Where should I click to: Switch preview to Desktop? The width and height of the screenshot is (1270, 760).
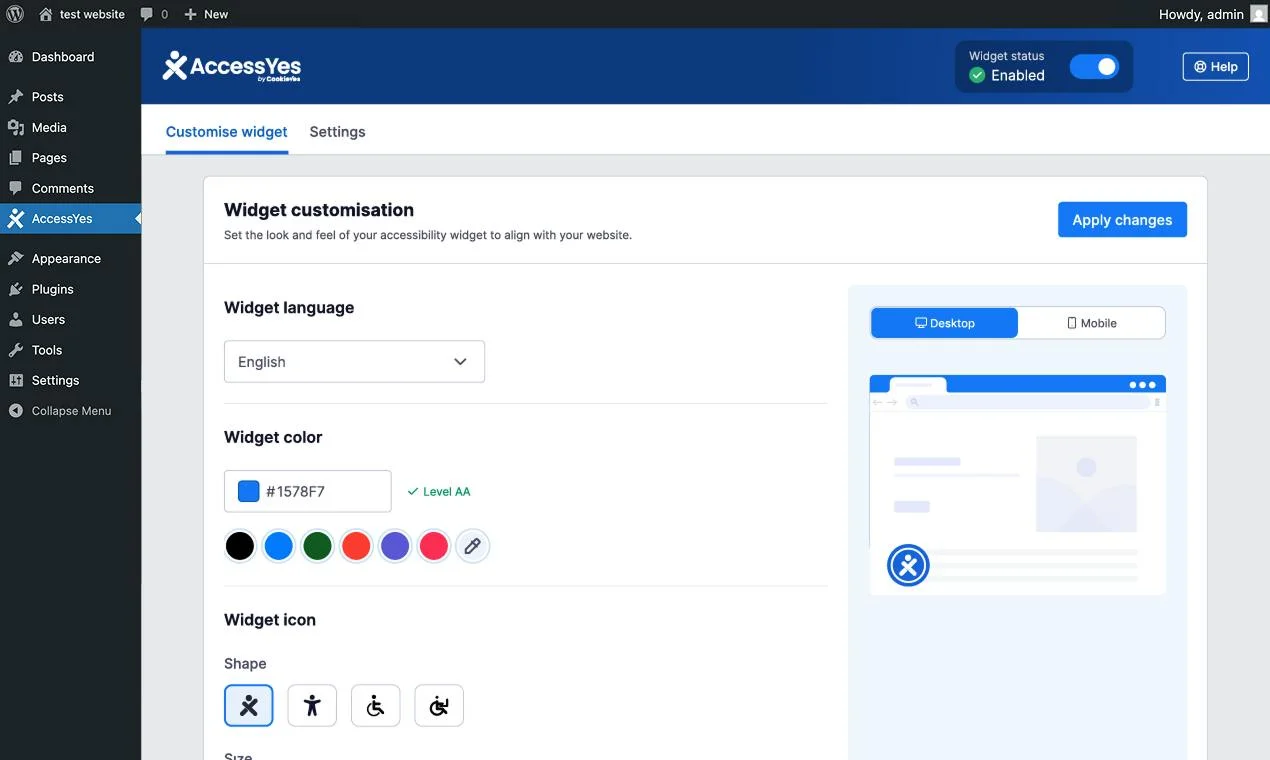pos(944,323)
